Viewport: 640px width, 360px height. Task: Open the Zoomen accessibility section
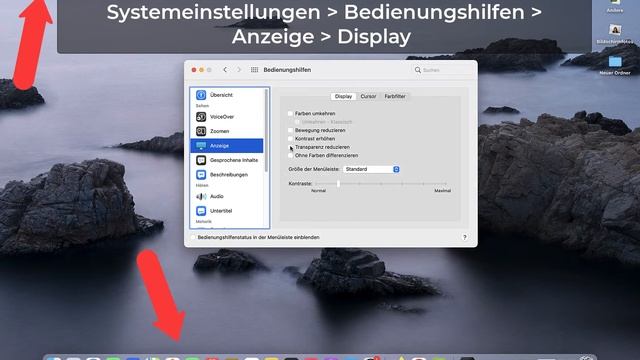coord(227,131)
